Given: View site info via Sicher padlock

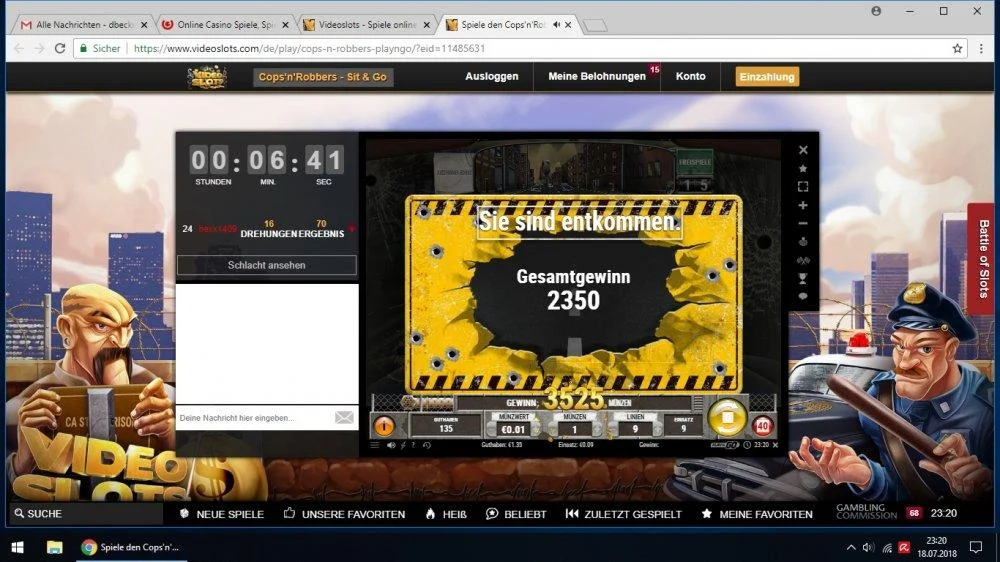Looking at the screenshot, I should point(100,48).
